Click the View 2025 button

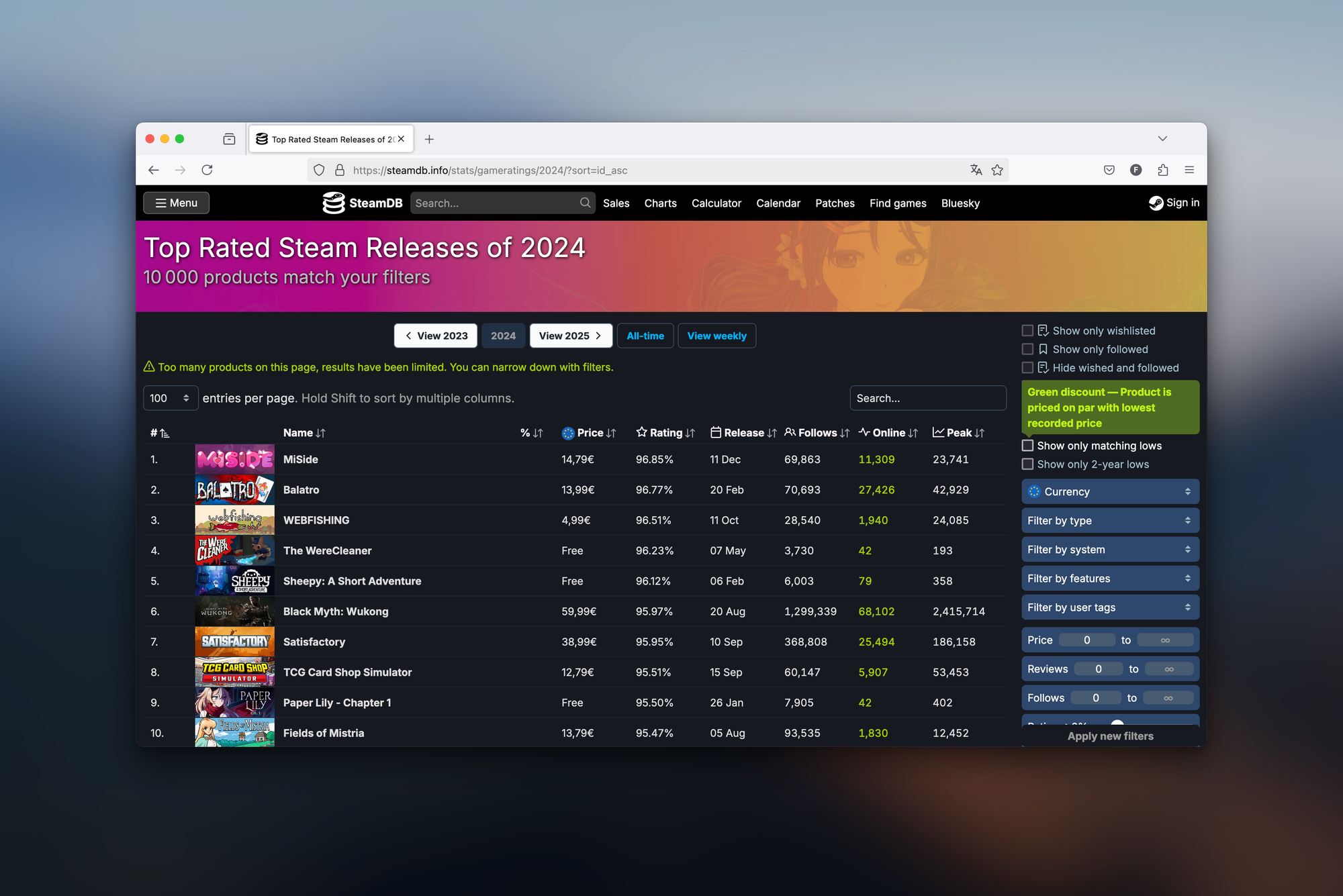[x=570, y=336]
